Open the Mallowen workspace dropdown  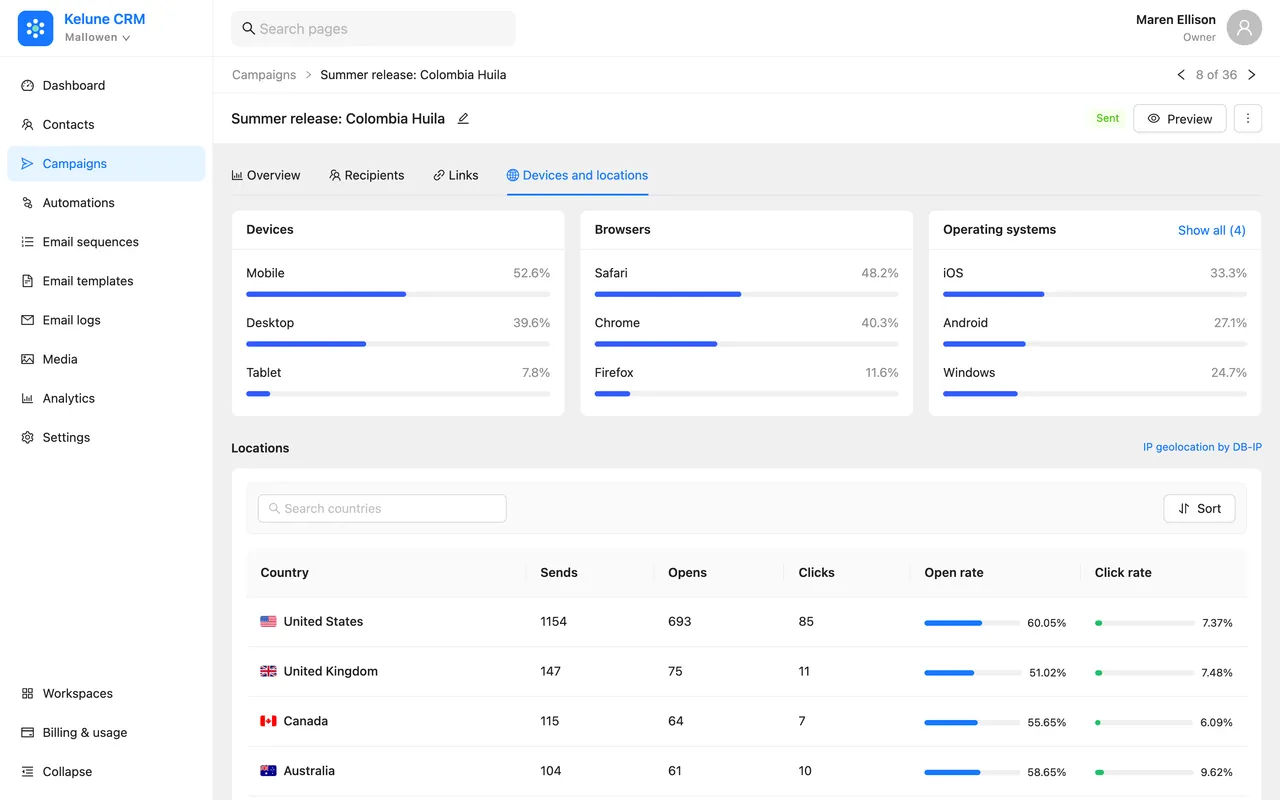98,38
